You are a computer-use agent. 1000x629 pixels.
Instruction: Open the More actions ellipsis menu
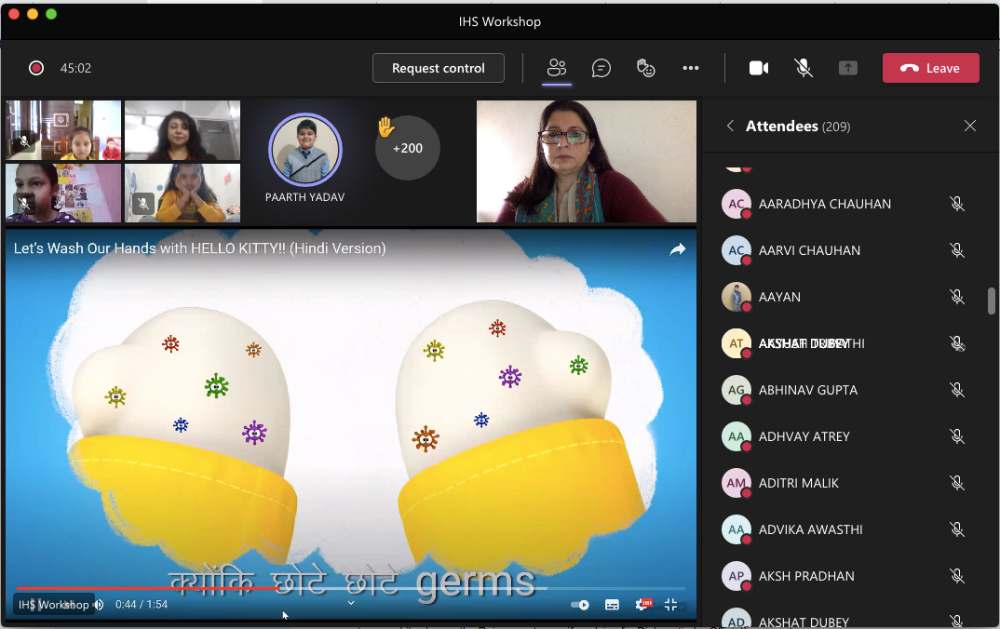tap(691, 68)
